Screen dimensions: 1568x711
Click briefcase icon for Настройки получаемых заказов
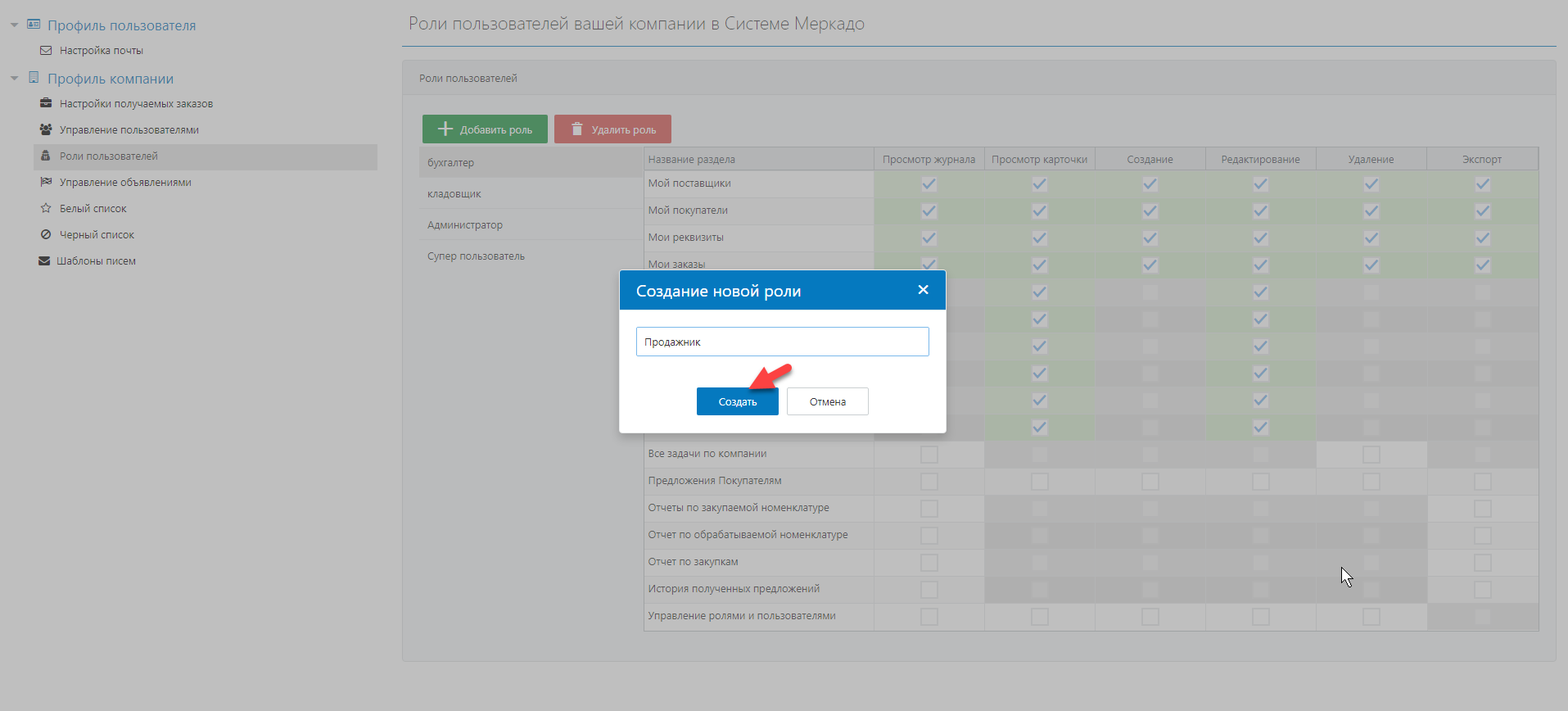pyautogui.click(x=46, y=104)
